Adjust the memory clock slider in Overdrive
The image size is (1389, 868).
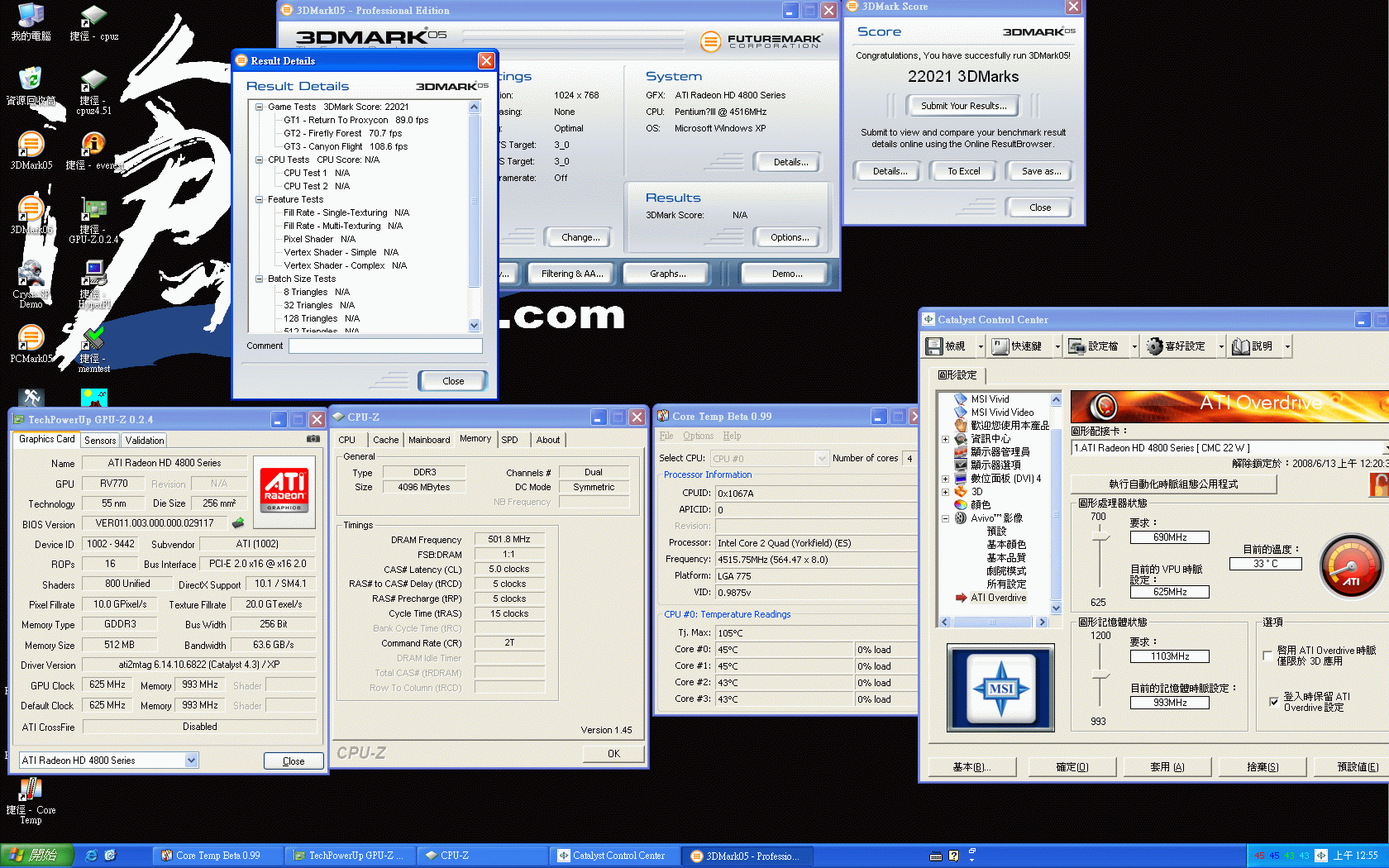click(x=1099, y=675)
